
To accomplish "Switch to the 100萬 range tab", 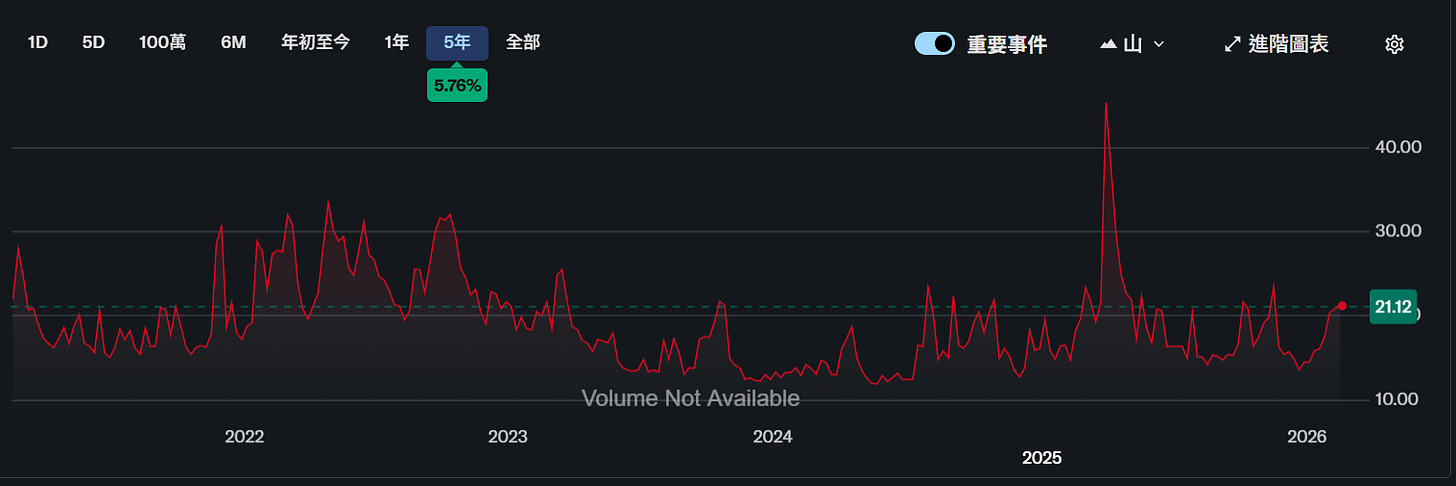I will [x=162, y=43].
